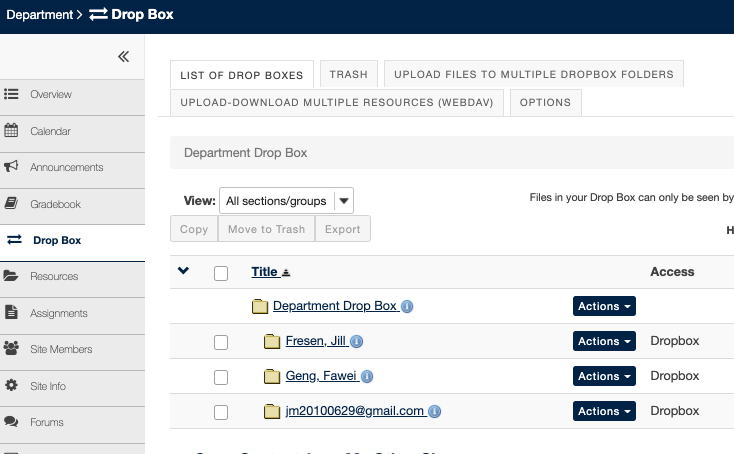
Task: Select the Geng, Fawei folder checkbox
Action: click(221, 377)
